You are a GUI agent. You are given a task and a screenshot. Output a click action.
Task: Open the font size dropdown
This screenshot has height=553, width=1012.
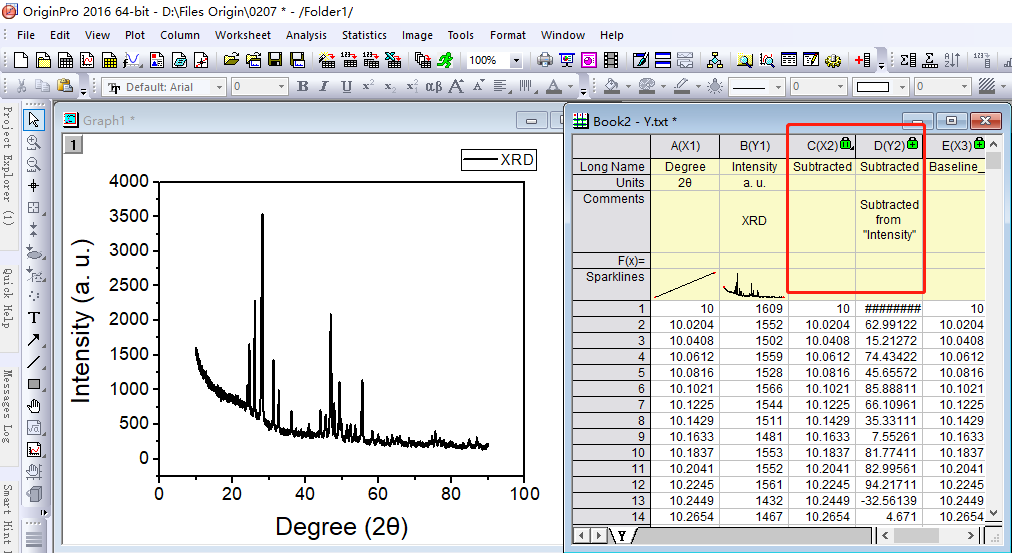pyautogui.click(x=281, y=86)
